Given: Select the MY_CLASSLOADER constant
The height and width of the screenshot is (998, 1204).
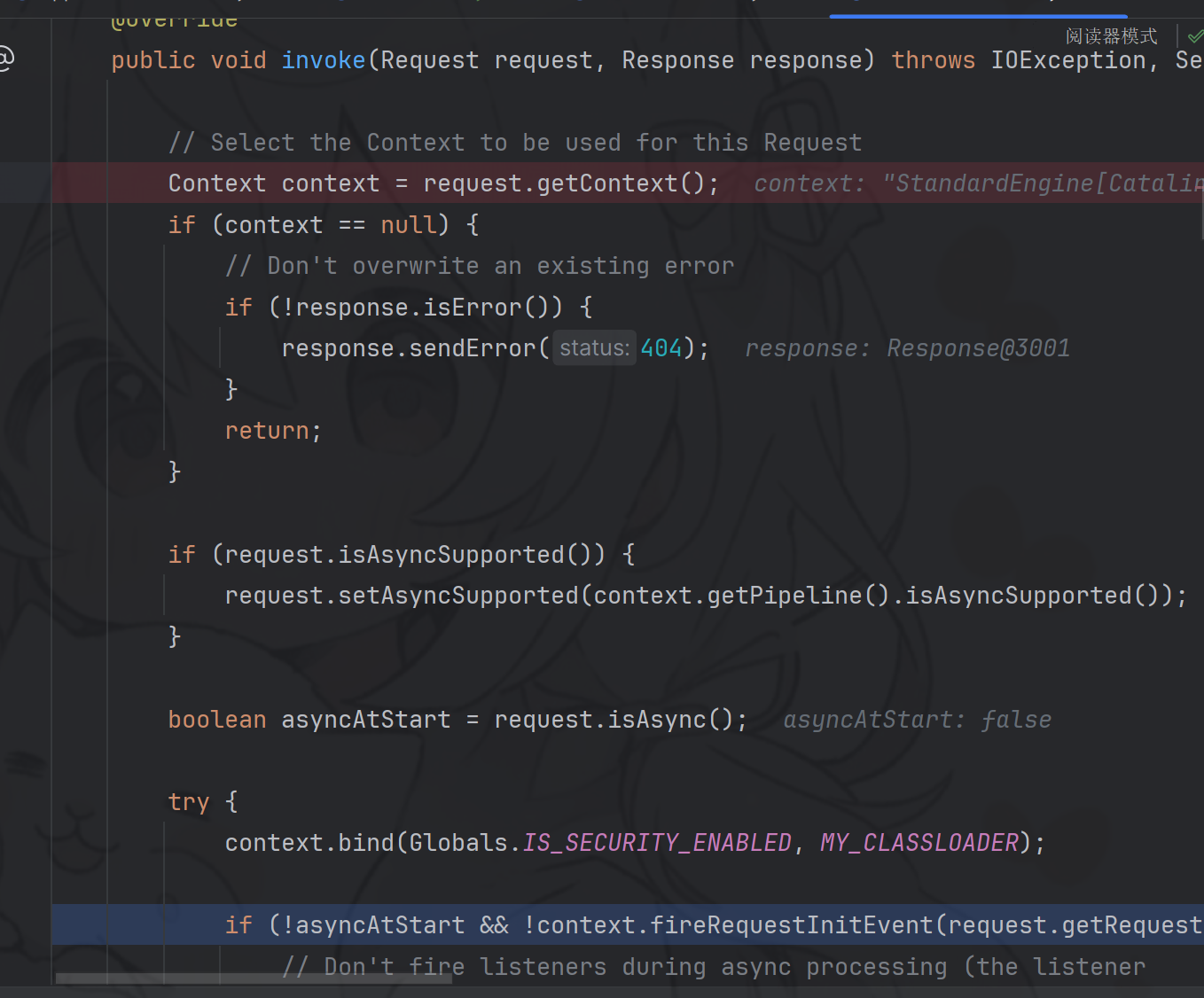Looking at the screenshot, I should pos(919,843).
